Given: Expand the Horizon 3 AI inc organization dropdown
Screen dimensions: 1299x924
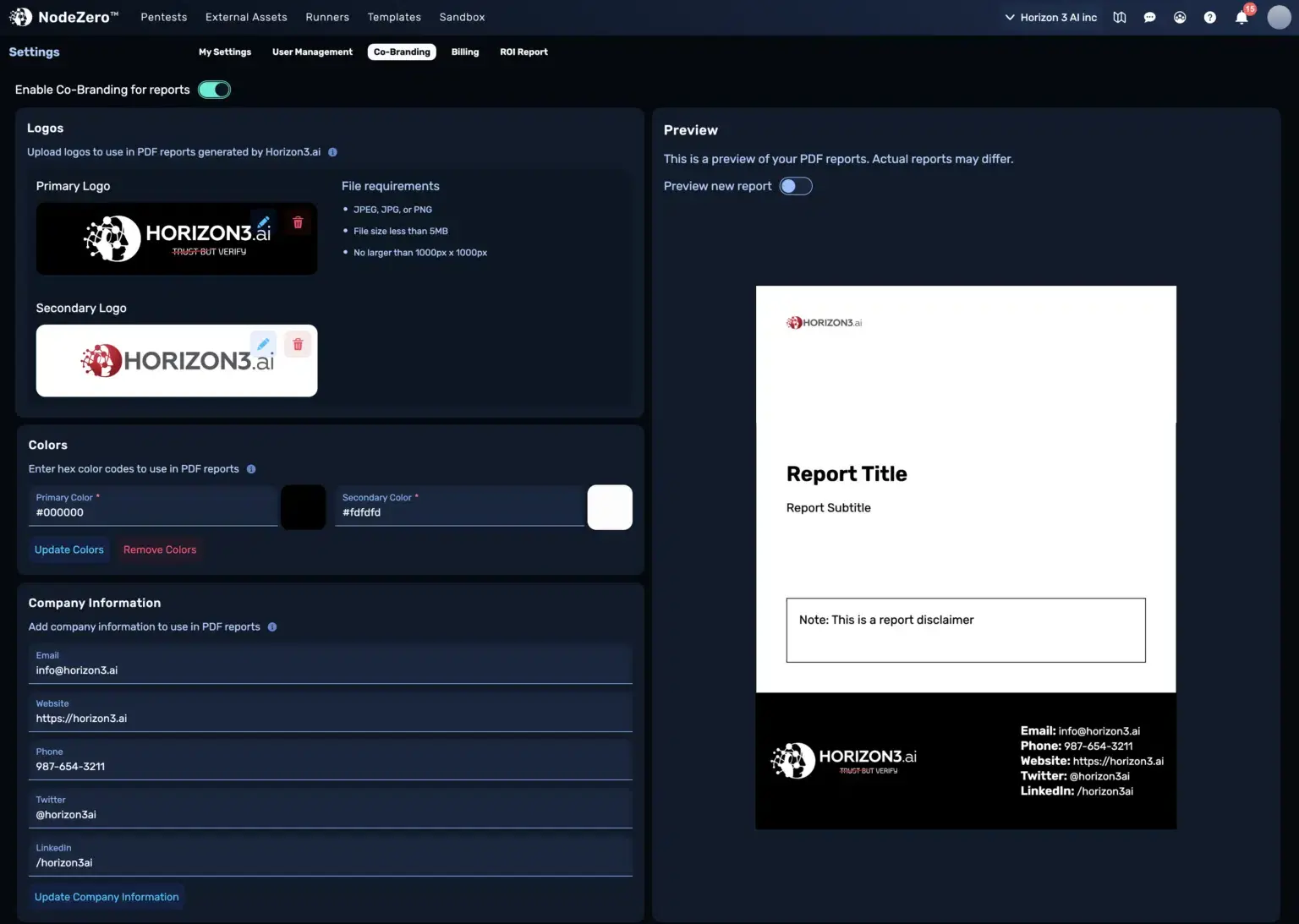Looking at the screenshot, I should [1050, 17].
